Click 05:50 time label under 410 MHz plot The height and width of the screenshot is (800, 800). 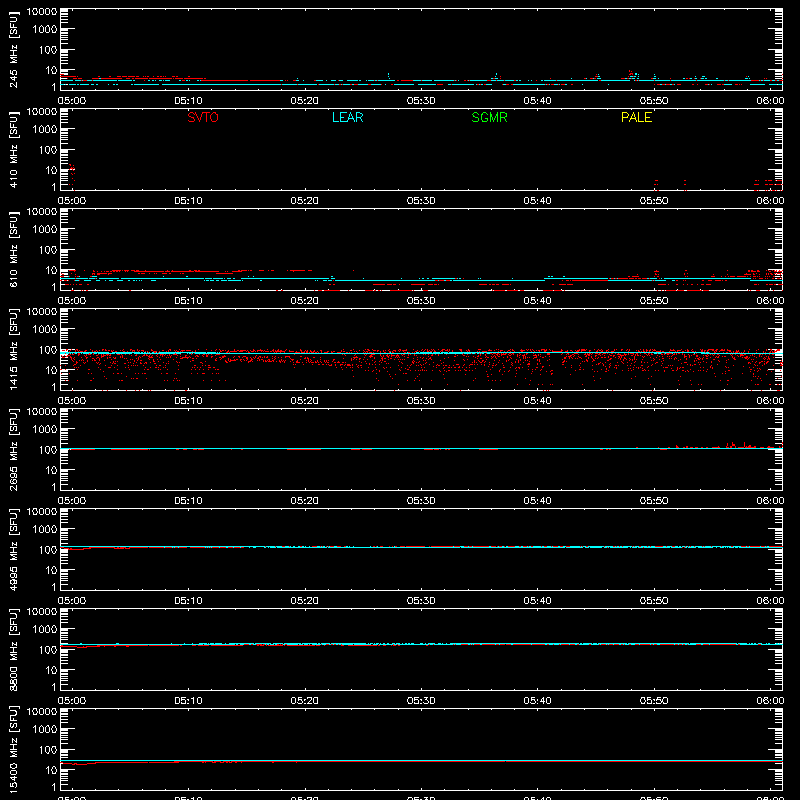tap(654, 201)
